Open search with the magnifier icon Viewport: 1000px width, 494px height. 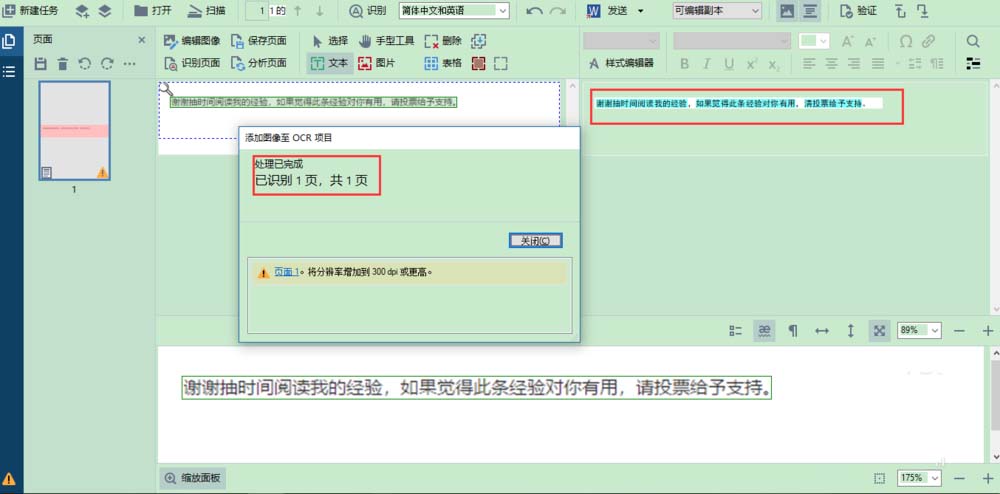point(972,41)
